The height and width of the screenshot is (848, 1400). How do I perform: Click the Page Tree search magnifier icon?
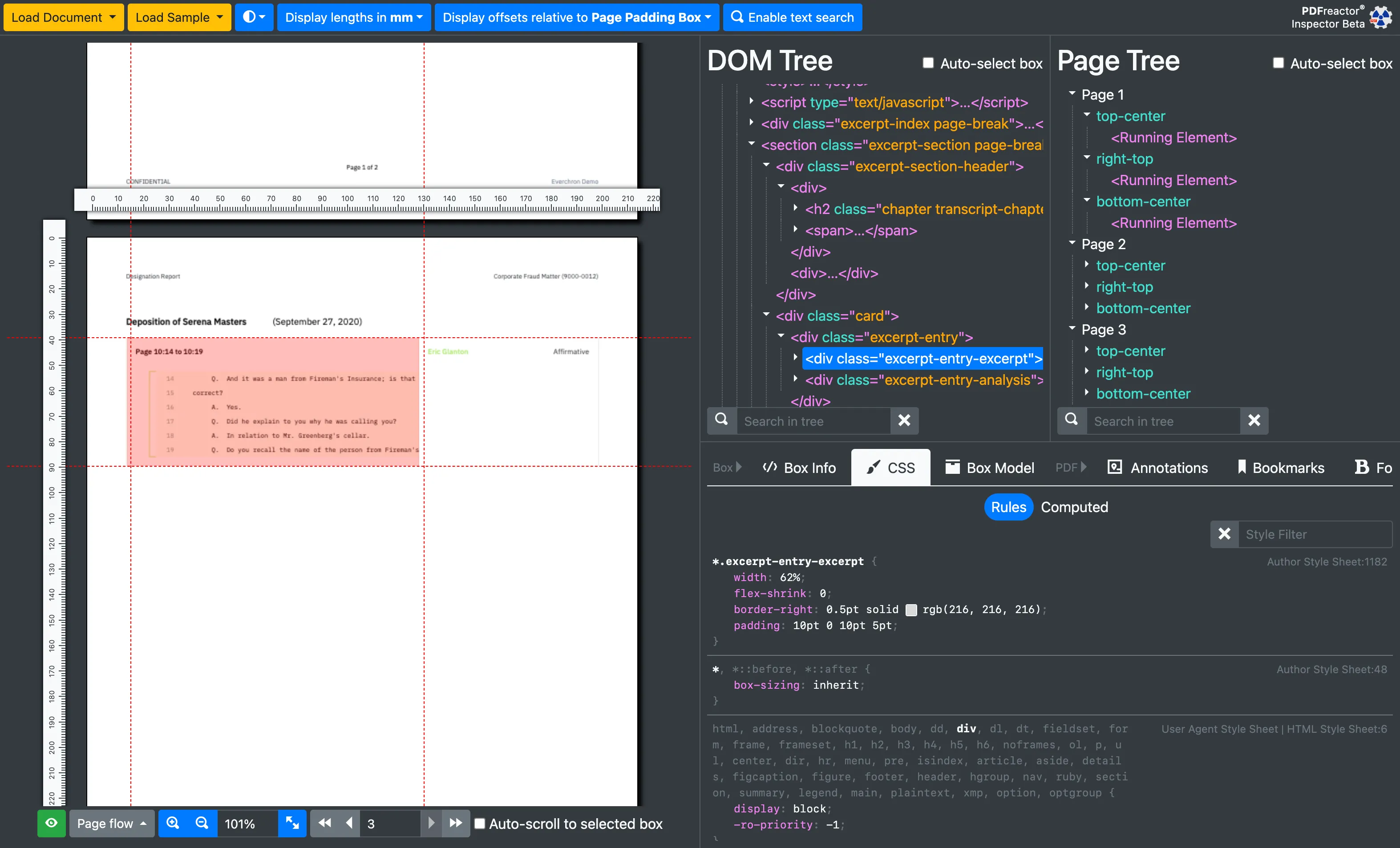coord(1072,420)
